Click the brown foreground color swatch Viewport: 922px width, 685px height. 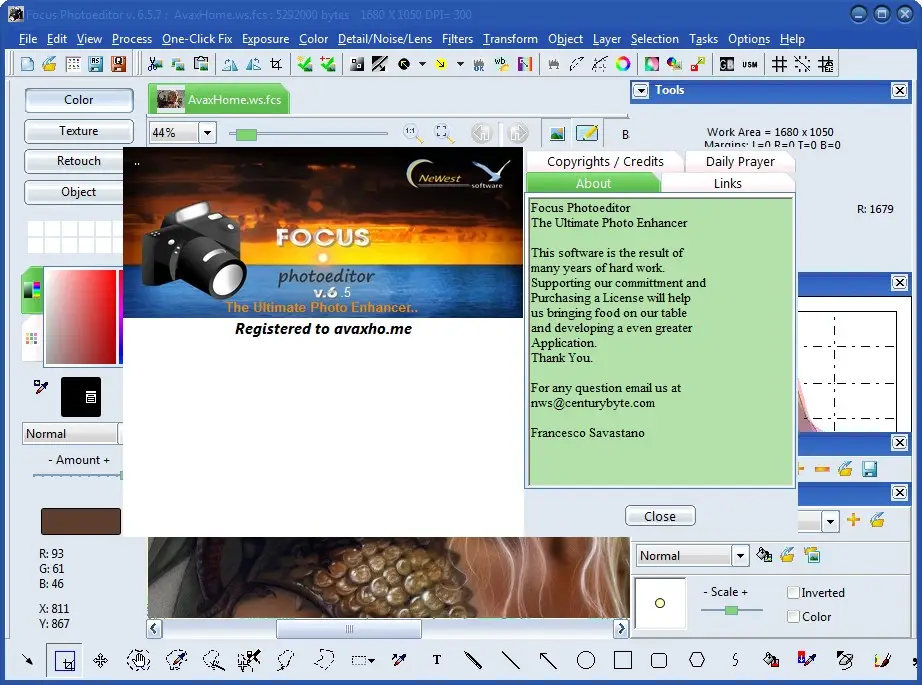[x=81, y=522]
